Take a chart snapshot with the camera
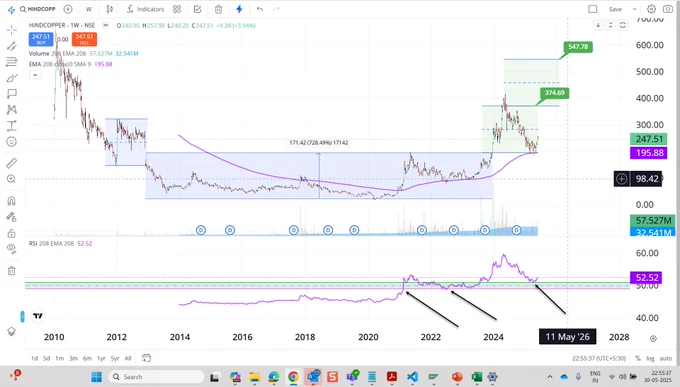Viewport: 680px width, 387px height. click(x=668, y=9)
